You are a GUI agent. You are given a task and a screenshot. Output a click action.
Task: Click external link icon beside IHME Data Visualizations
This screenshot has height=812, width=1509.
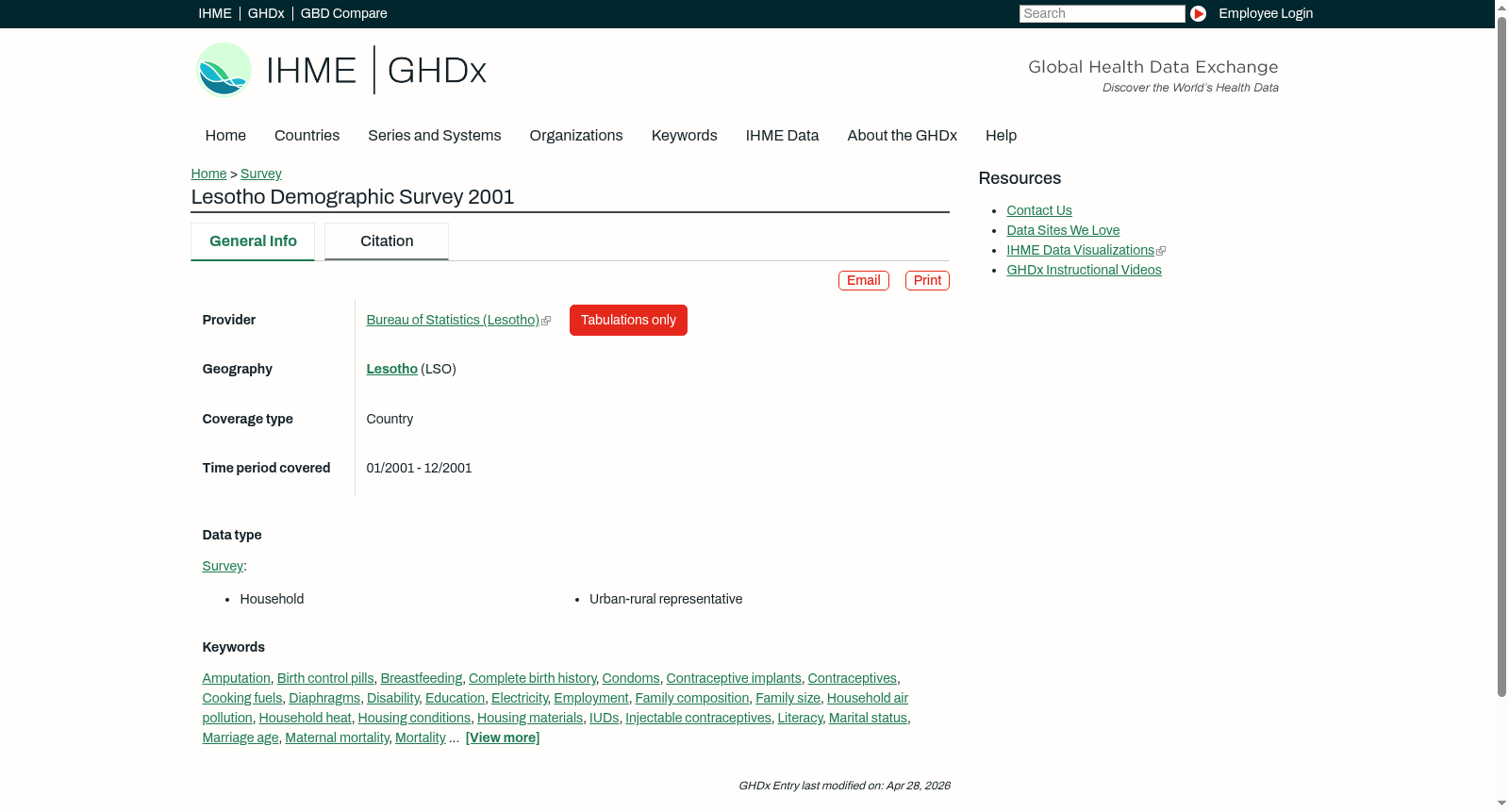(x=1161, y=251)
